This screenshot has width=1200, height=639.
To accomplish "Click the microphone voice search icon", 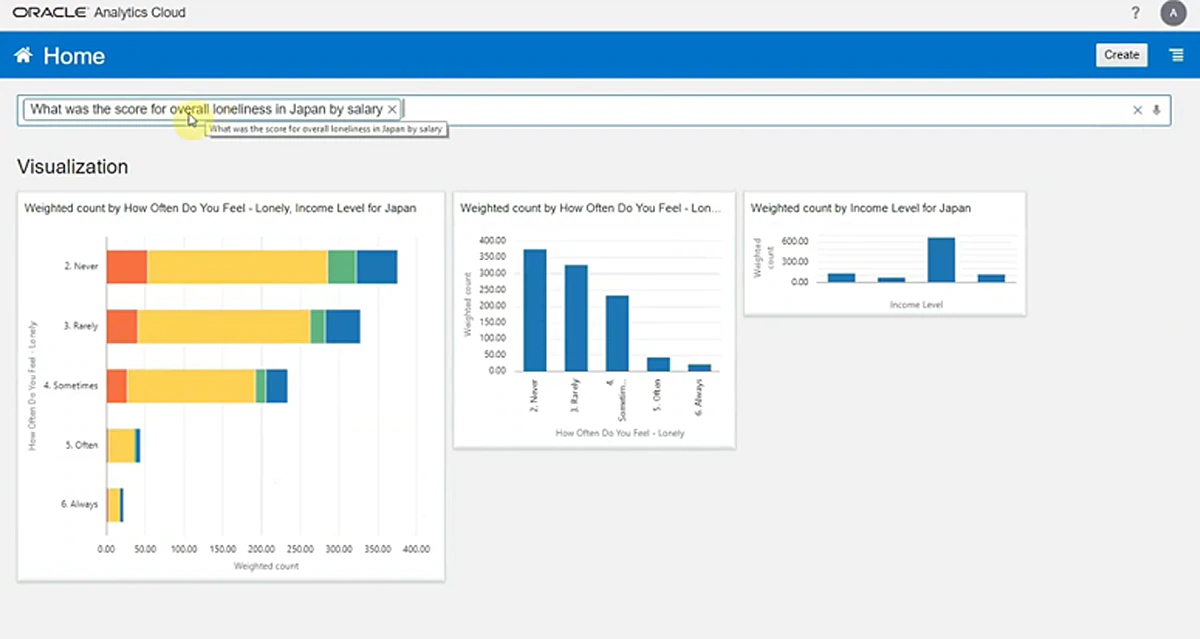I will (1157, 110).
